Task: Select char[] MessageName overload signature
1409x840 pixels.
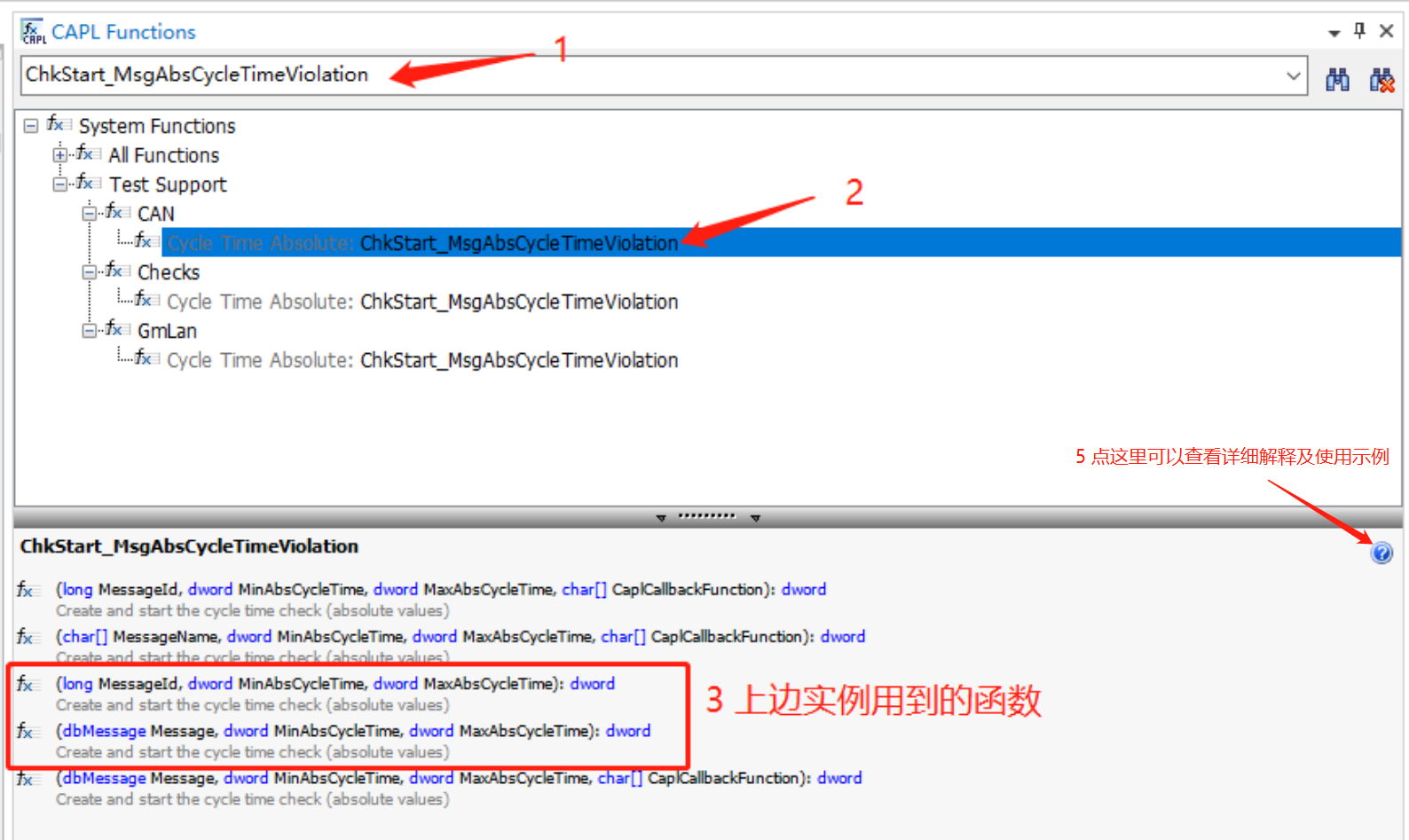Action: [460, 636]
